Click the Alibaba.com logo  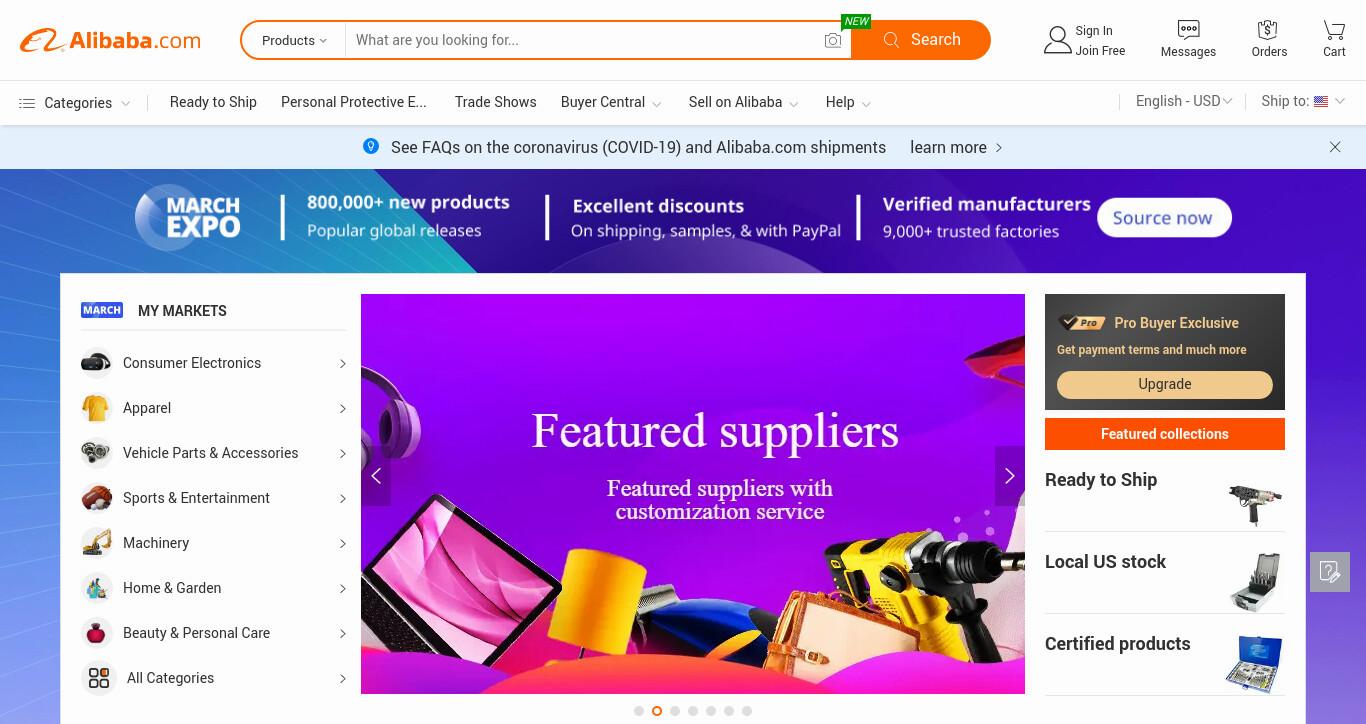pos(110,40)
